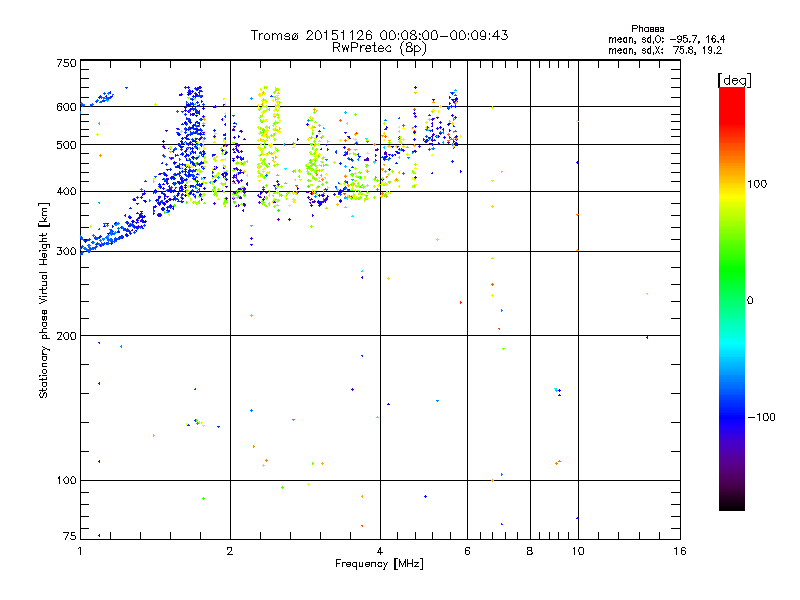
Task: Select the 'Phases' header text
Action: (x=647, y=29)
